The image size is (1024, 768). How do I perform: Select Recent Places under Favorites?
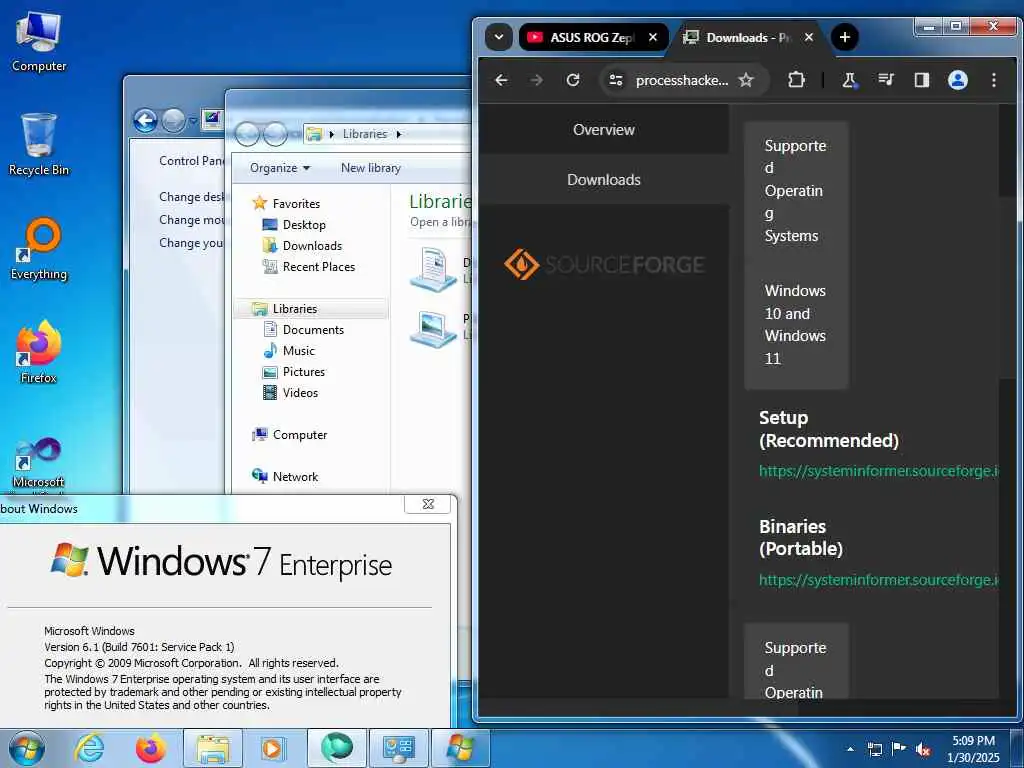(x=318, y=266)
